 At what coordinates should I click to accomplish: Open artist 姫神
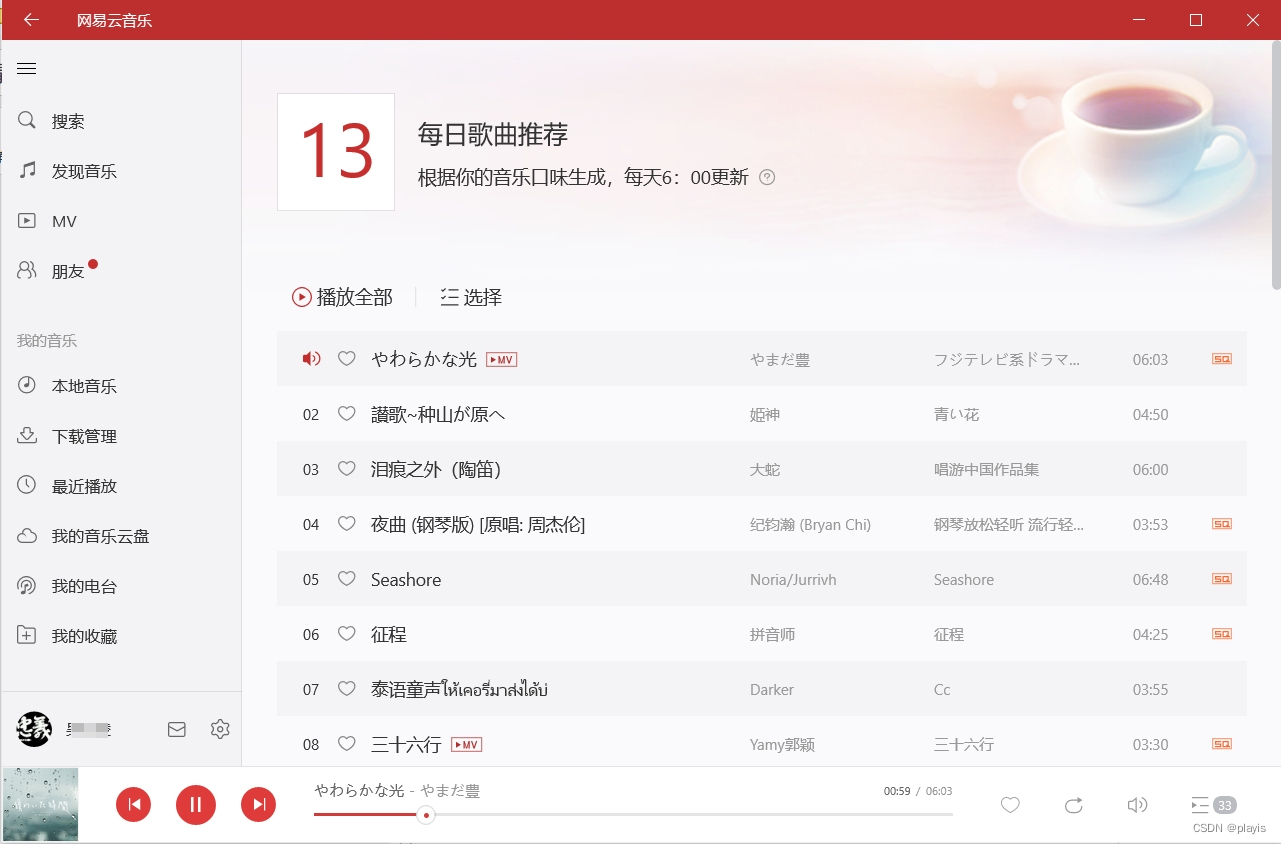point(765,414)
